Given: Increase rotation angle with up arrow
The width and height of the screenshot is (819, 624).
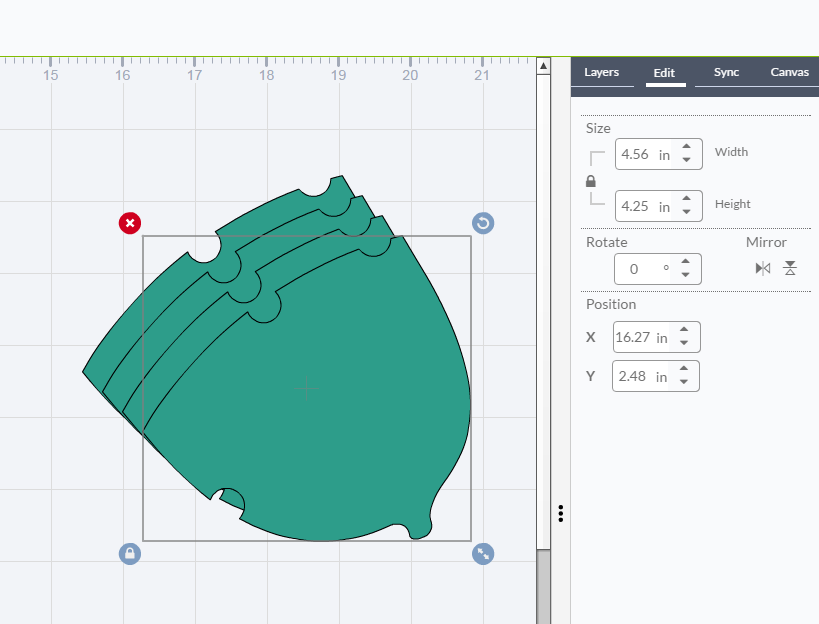Looking at the screenshot, I should (686, 262).
